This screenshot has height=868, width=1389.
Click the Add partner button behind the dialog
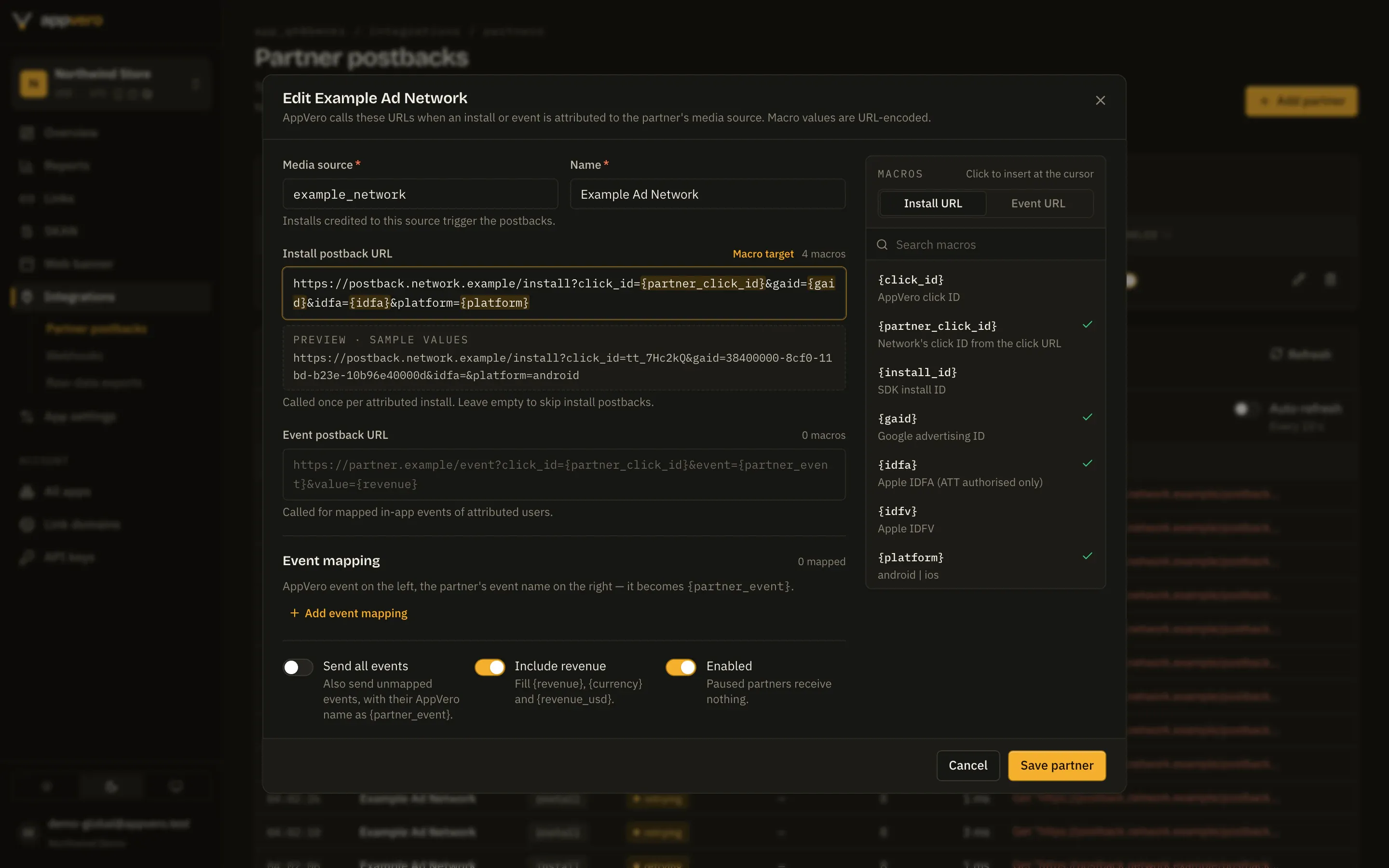(1301, 102)
